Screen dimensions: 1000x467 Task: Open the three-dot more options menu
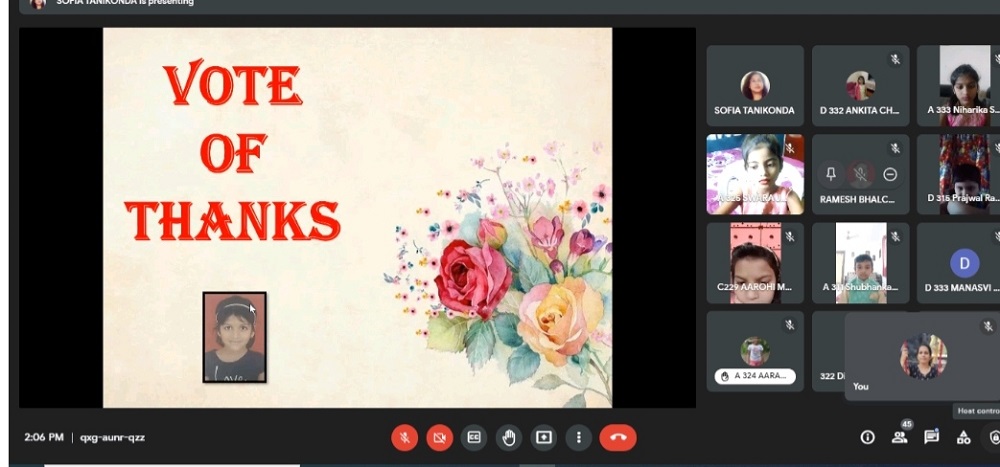coord(579,437)
